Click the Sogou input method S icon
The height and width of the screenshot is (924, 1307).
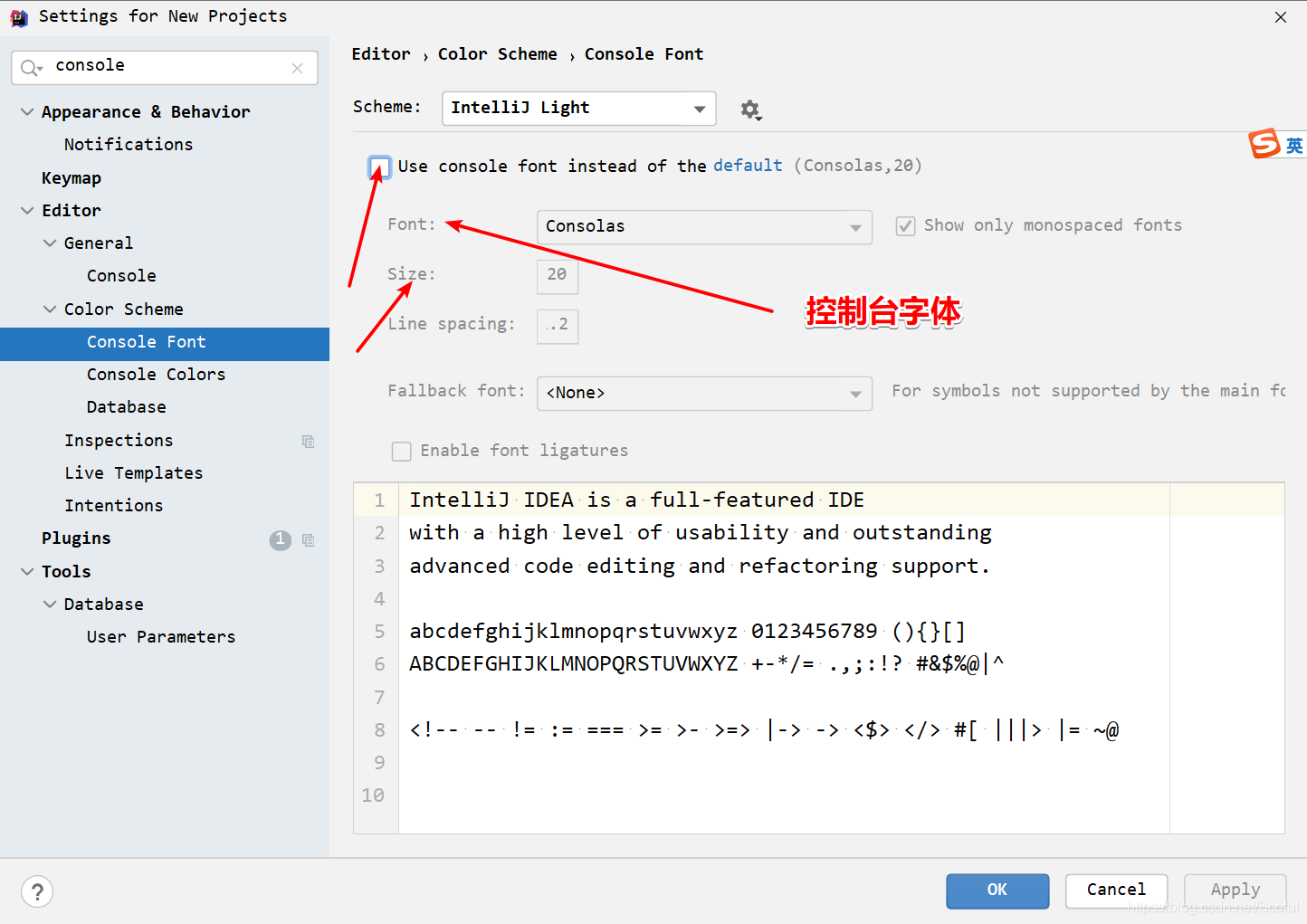(x=1264, y=143)
